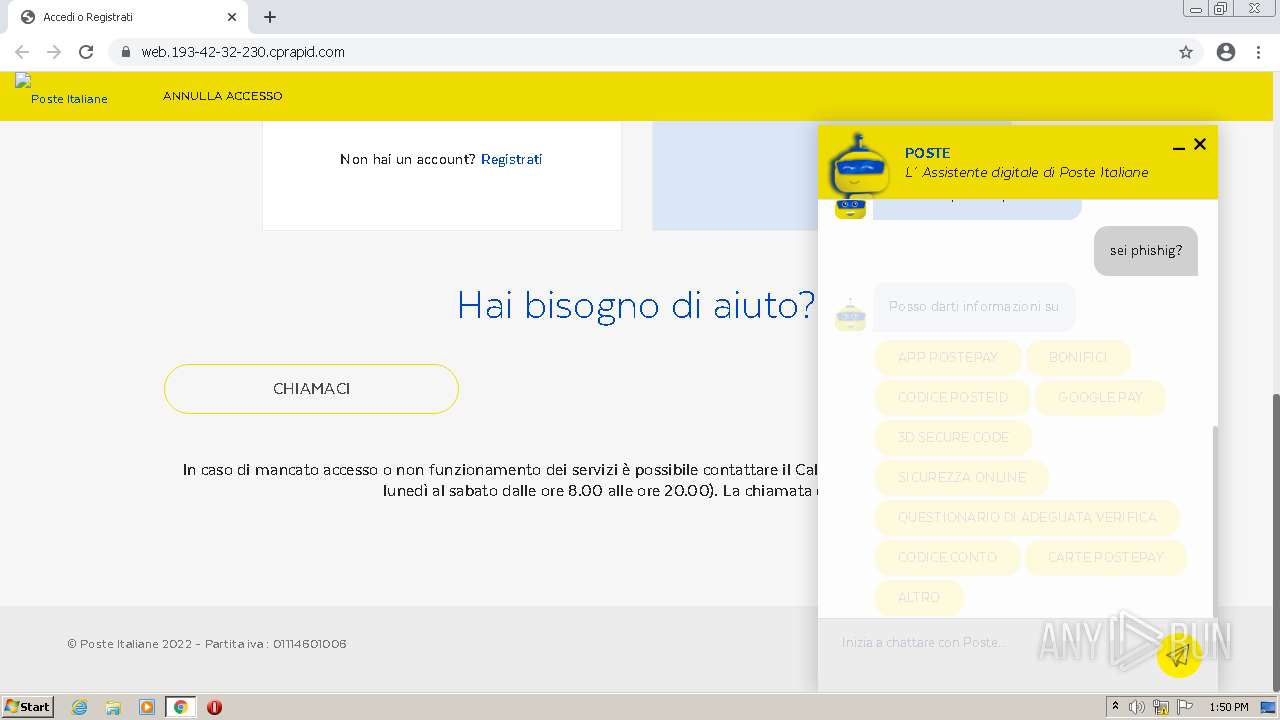The height and width of the screenshot is (720, 1280).
Task: Open Internet Explorer from taskbar
Action: pos(79,707)
